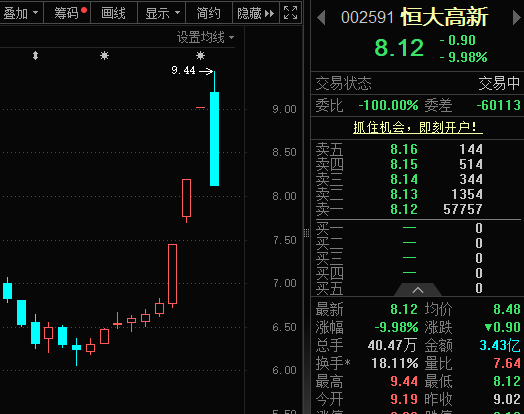Open the 显示 display dropdown
Screen dimensions: 524x414
coord(162,13)
